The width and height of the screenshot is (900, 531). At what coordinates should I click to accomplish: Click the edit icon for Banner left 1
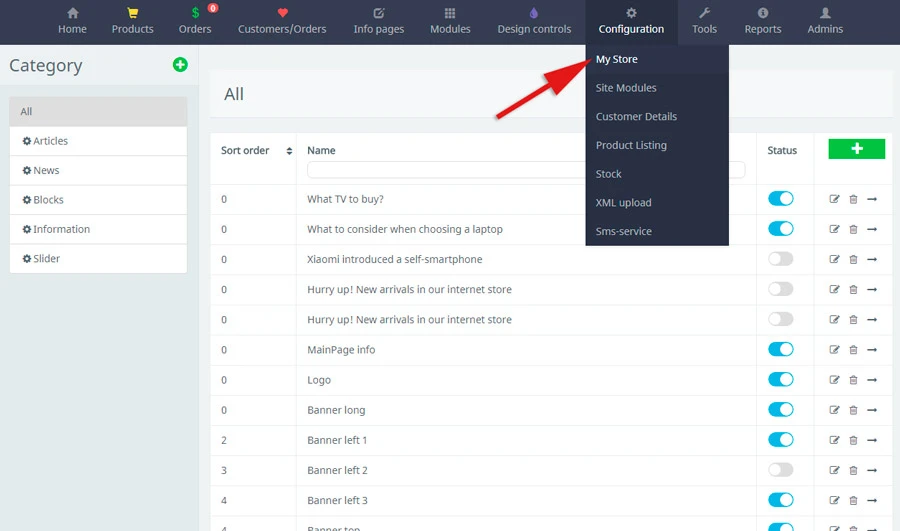click(835, 440)
